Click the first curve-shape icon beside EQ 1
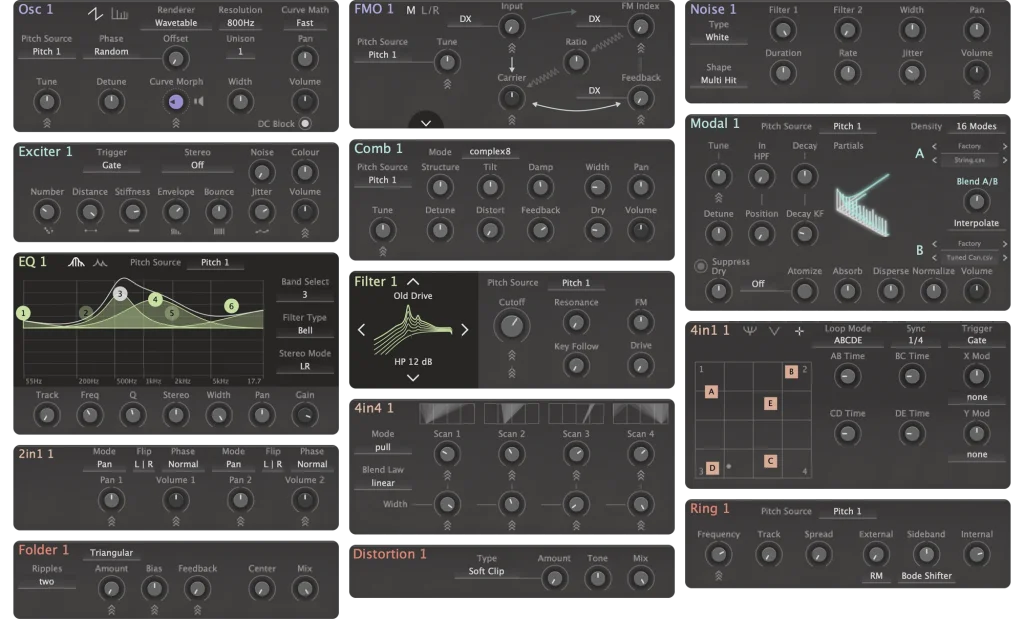 pos(76,263)
